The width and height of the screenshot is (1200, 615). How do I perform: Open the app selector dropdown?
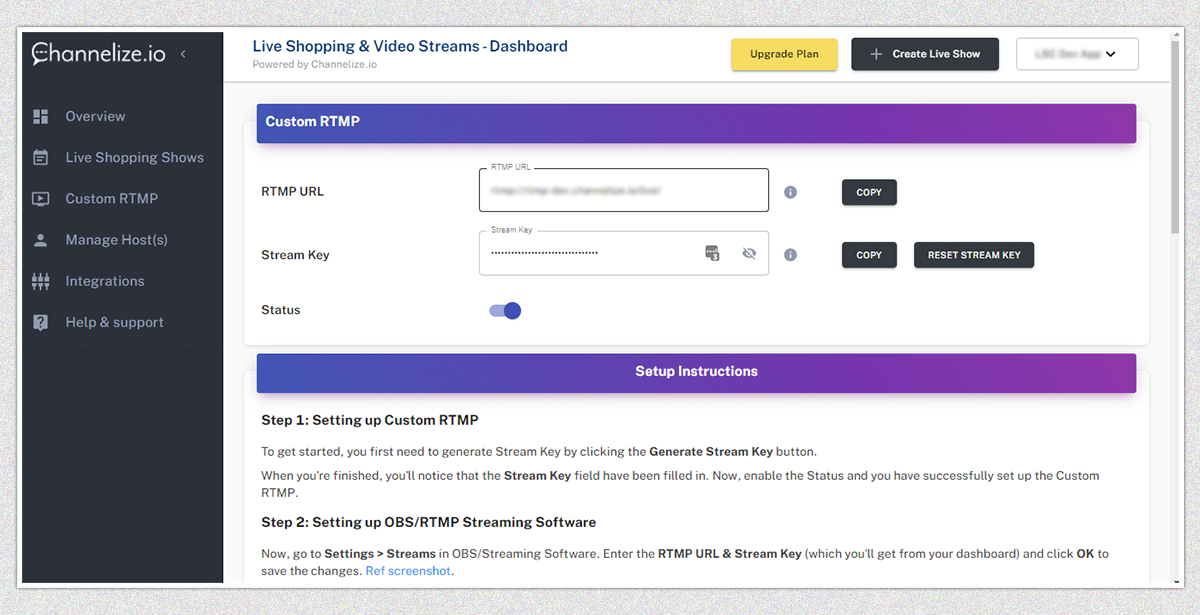point(1077,54)
